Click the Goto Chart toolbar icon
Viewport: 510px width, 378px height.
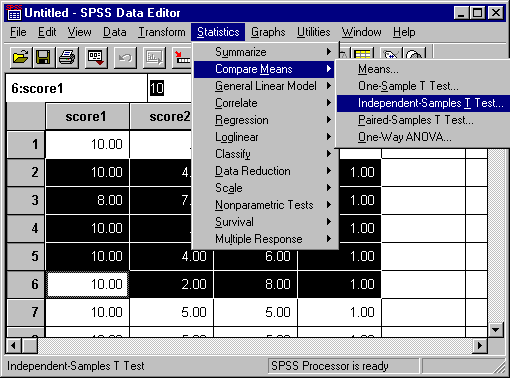coord(154,58)
